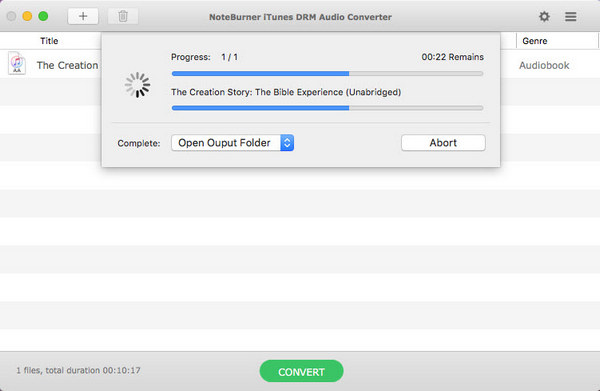This screenshot has width=600, height=391.
Task: Open settings gear icon
Action: tap(544, 16)
